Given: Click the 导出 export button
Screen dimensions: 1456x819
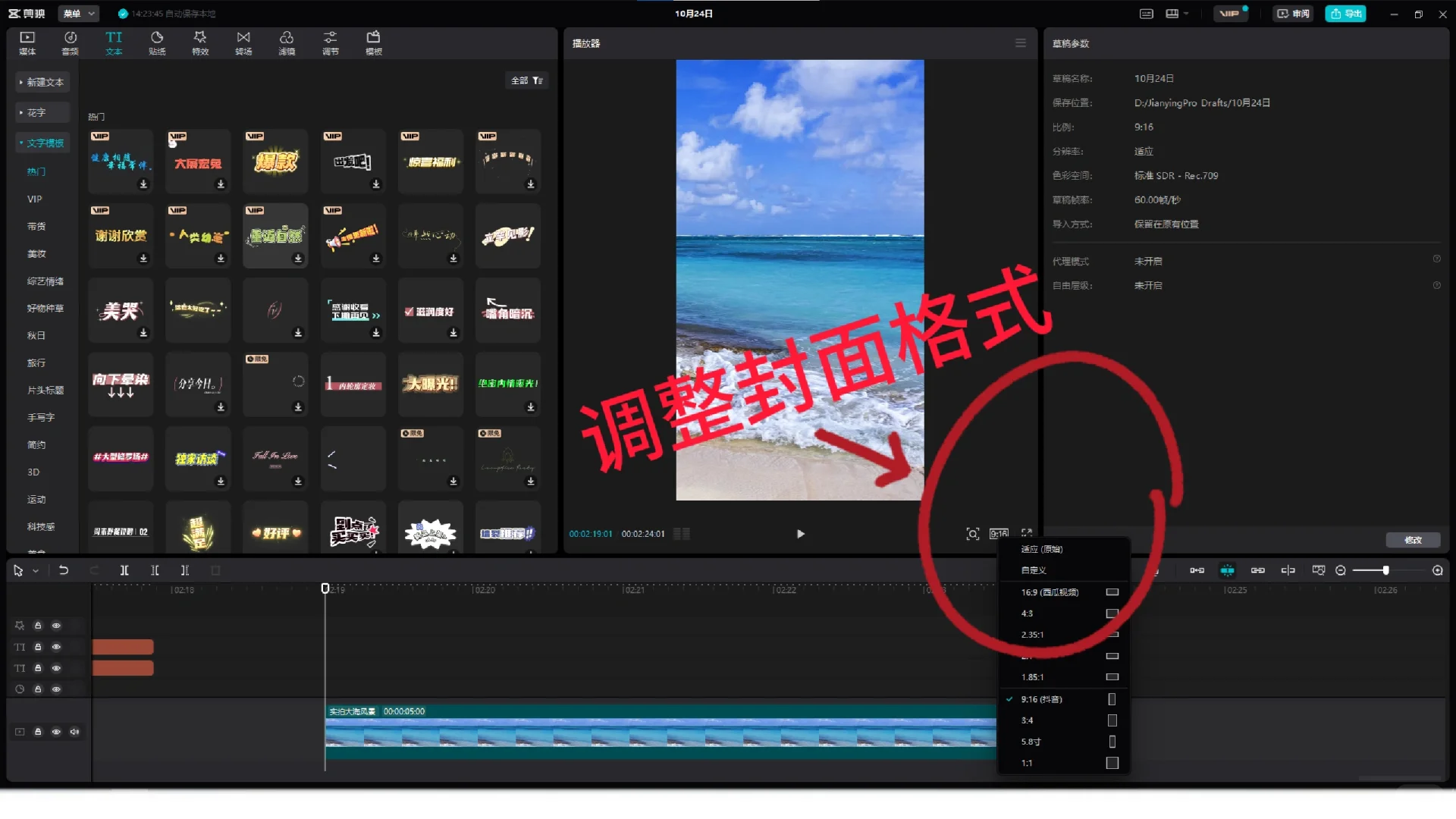Looking at the screenshot, I should pos(1346,14).
